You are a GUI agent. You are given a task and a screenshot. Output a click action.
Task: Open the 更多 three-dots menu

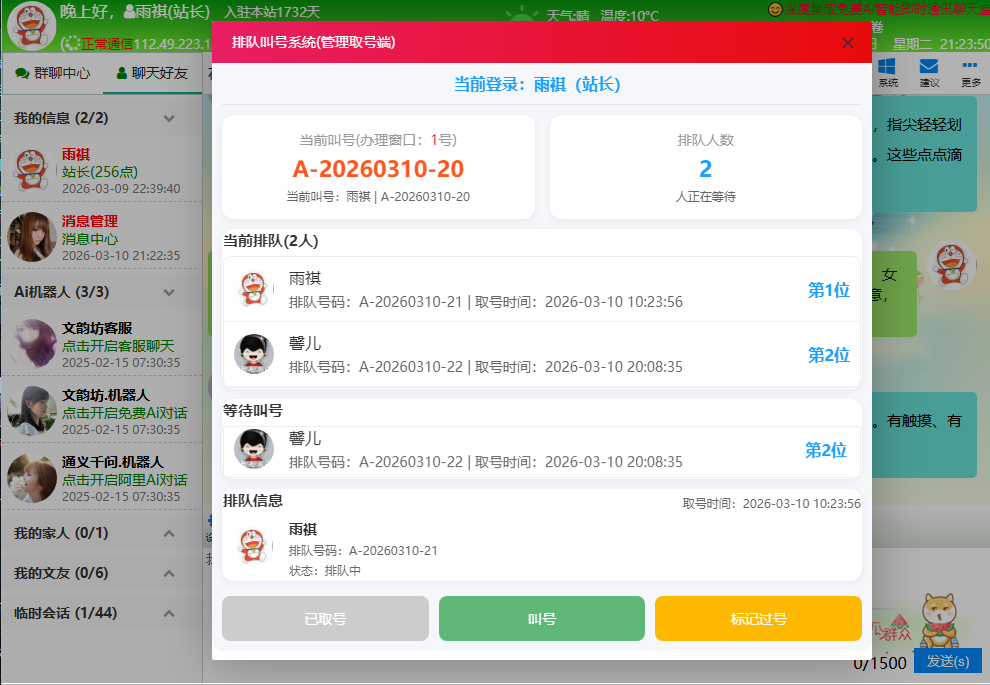tap(970, 70)
